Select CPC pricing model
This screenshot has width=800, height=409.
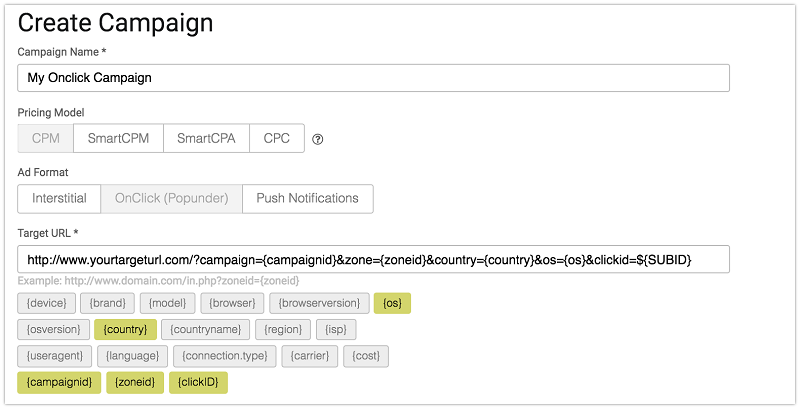(x=277, y=138)
